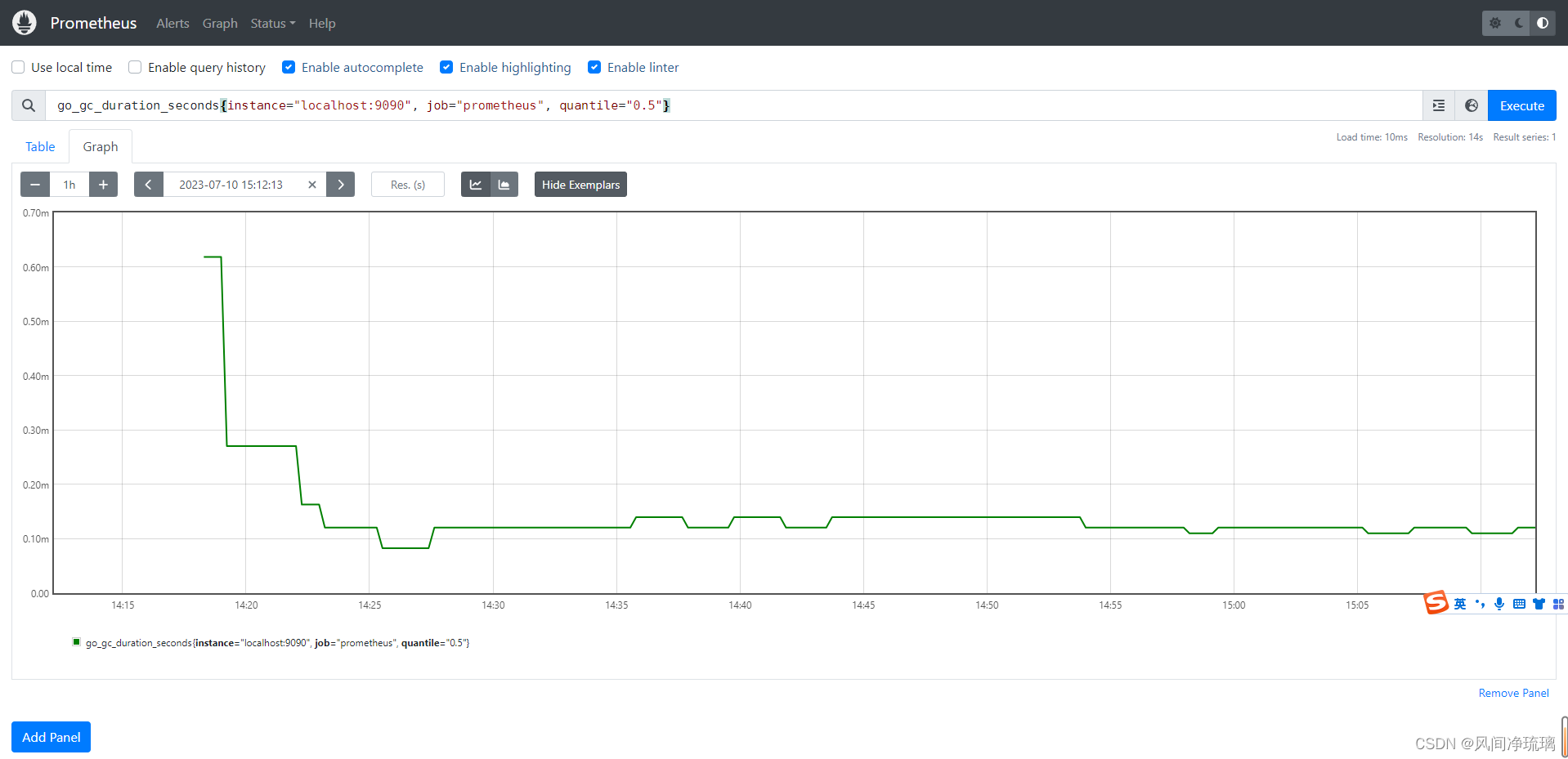Click the 0.60m y-axis label
1568x759 pixels.
click(36, 267)
